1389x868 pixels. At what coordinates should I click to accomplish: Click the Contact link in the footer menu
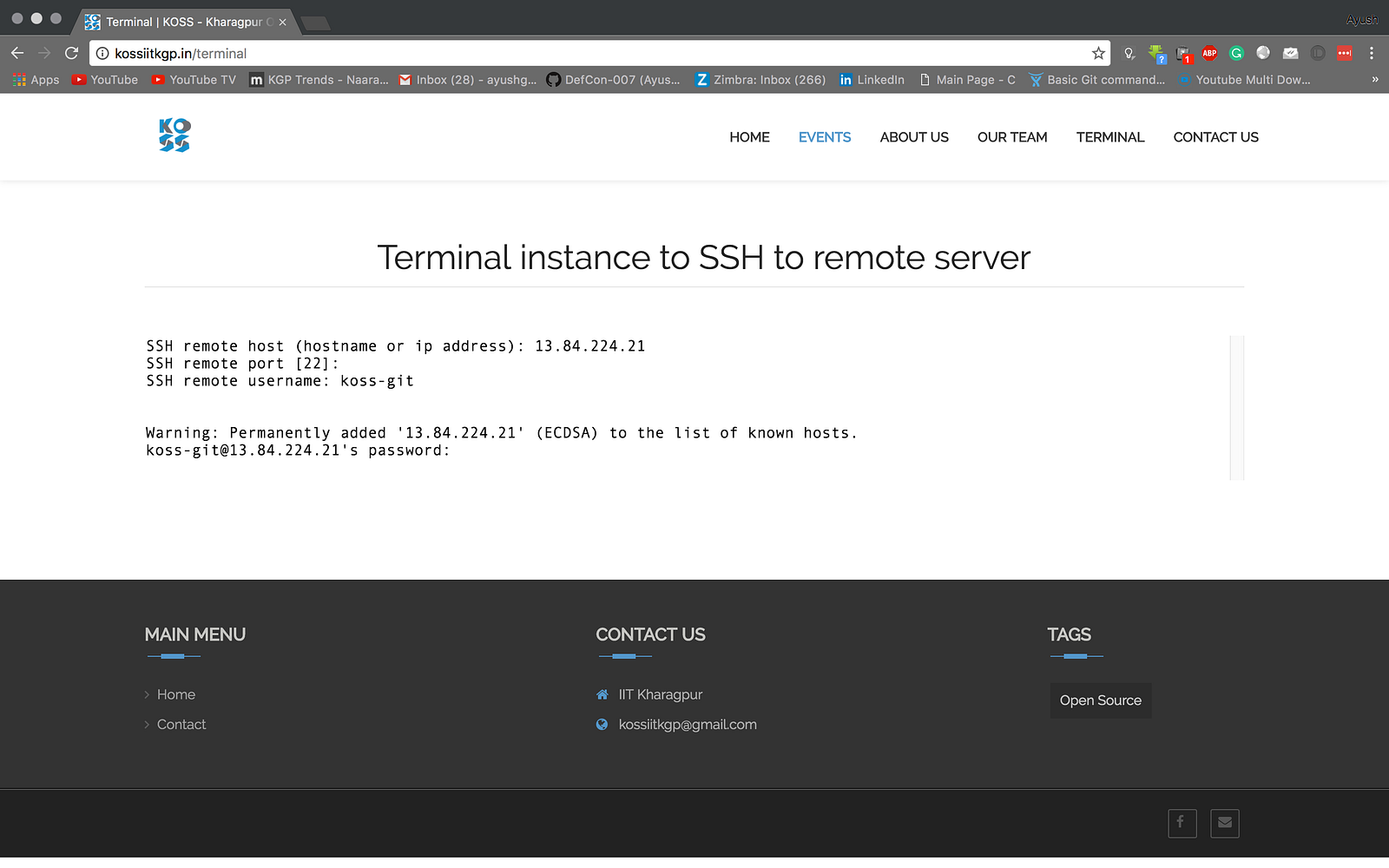[181, 724]
